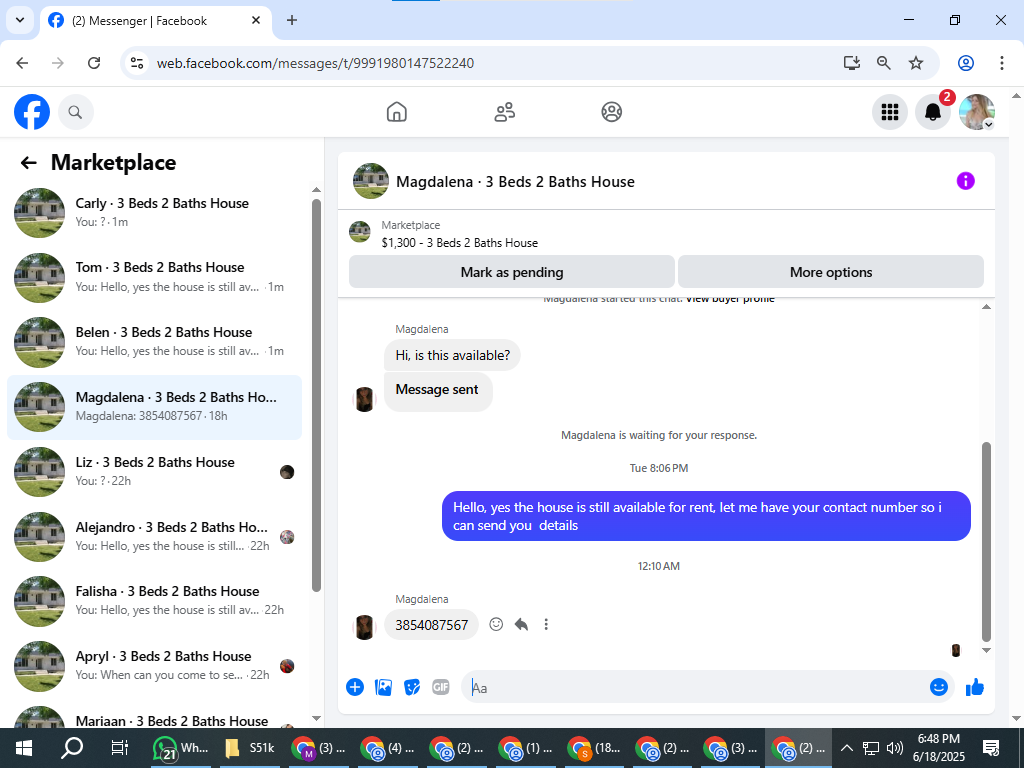Open chat with Carly
1024x768 pixels.
[x=155, y=212]
